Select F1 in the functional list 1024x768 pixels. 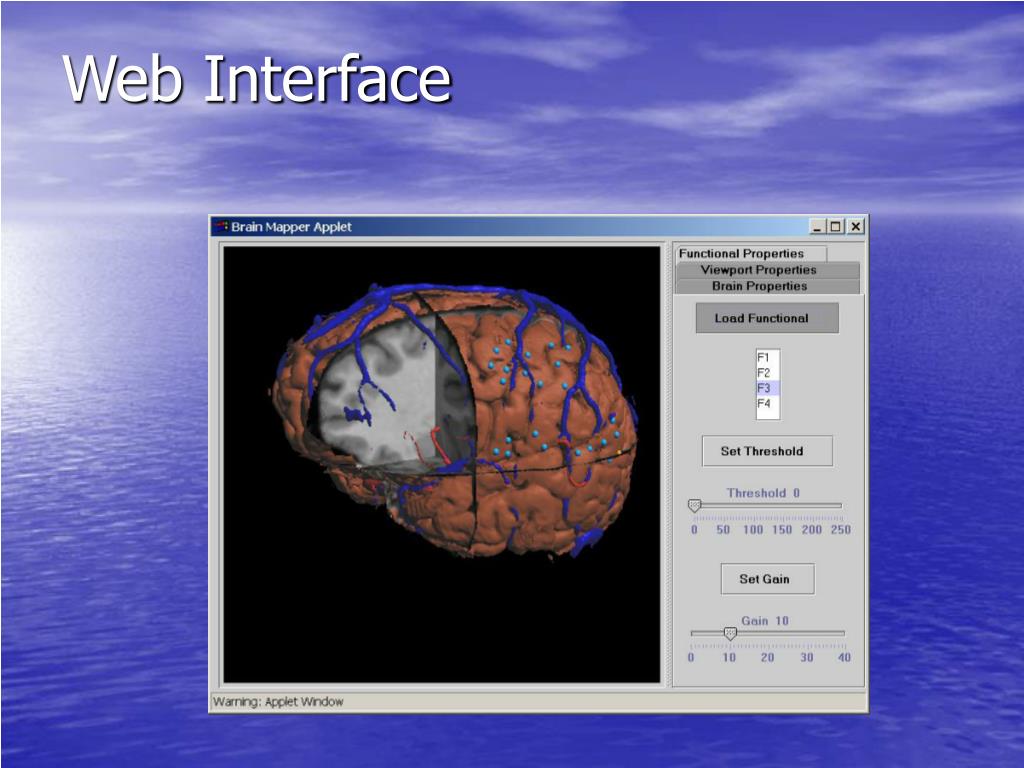coord(767,357)
